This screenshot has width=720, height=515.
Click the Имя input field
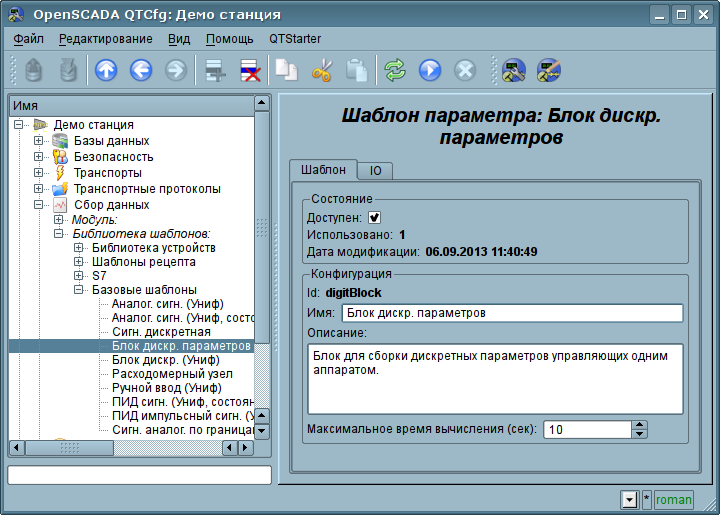512,313
